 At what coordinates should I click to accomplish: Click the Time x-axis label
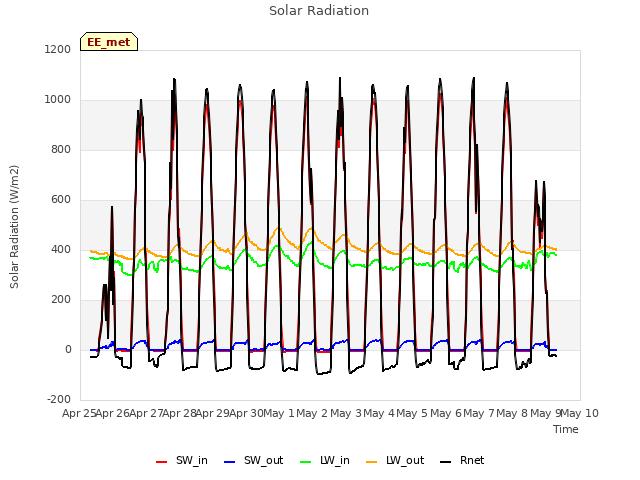click(x=566, y=429)
